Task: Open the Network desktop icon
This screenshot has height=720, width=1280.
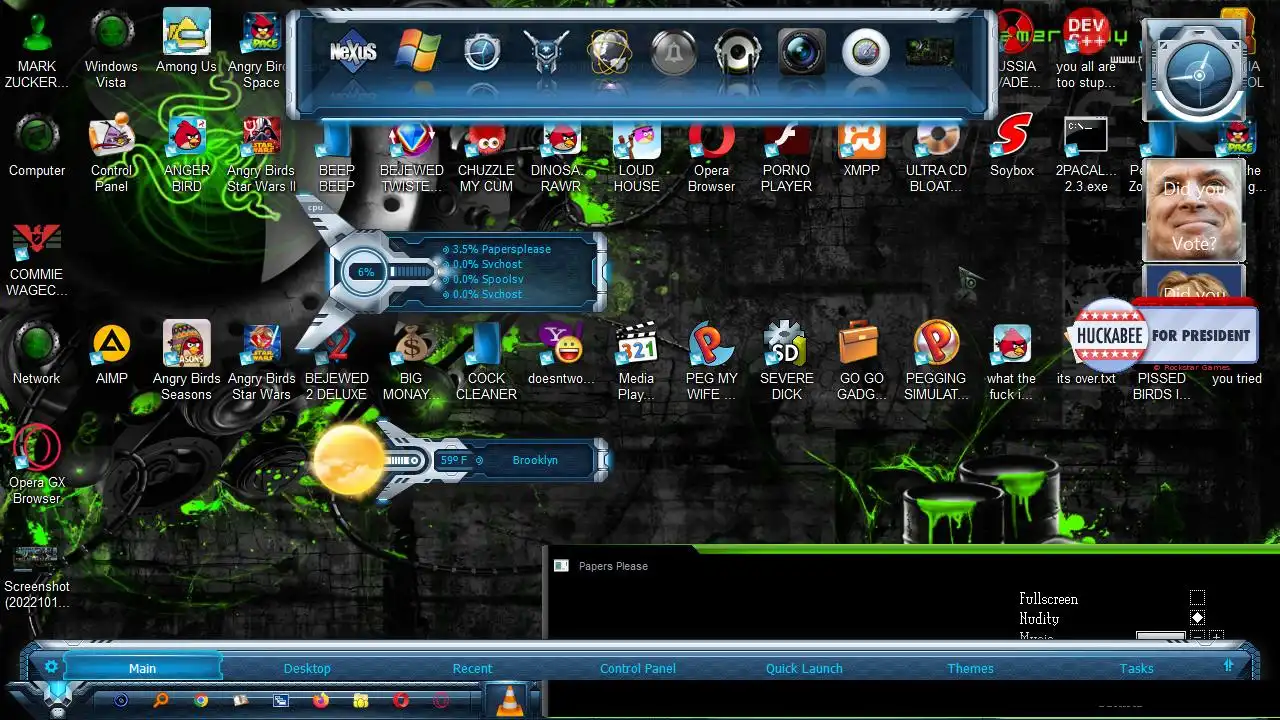Action: coord(37,354)
